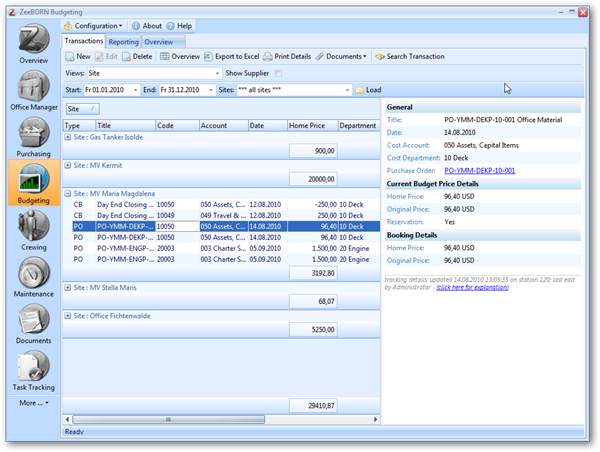This screenshot has width=600, height=452.
Task: Open the Sites filter dropdown
Action: click(346, 90)
